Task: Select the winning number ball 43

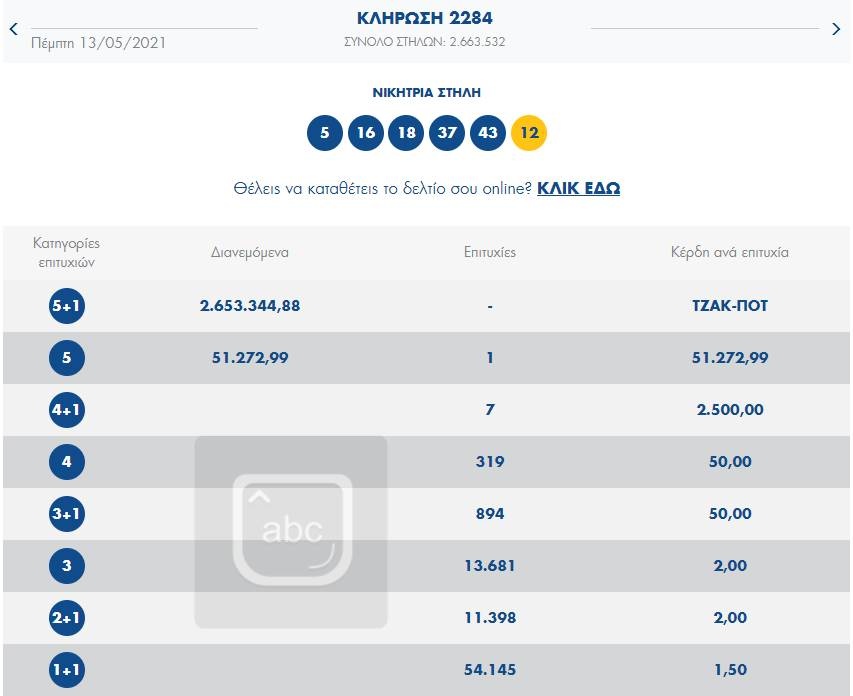Action: pyautogui.click(x=488, y=133)
